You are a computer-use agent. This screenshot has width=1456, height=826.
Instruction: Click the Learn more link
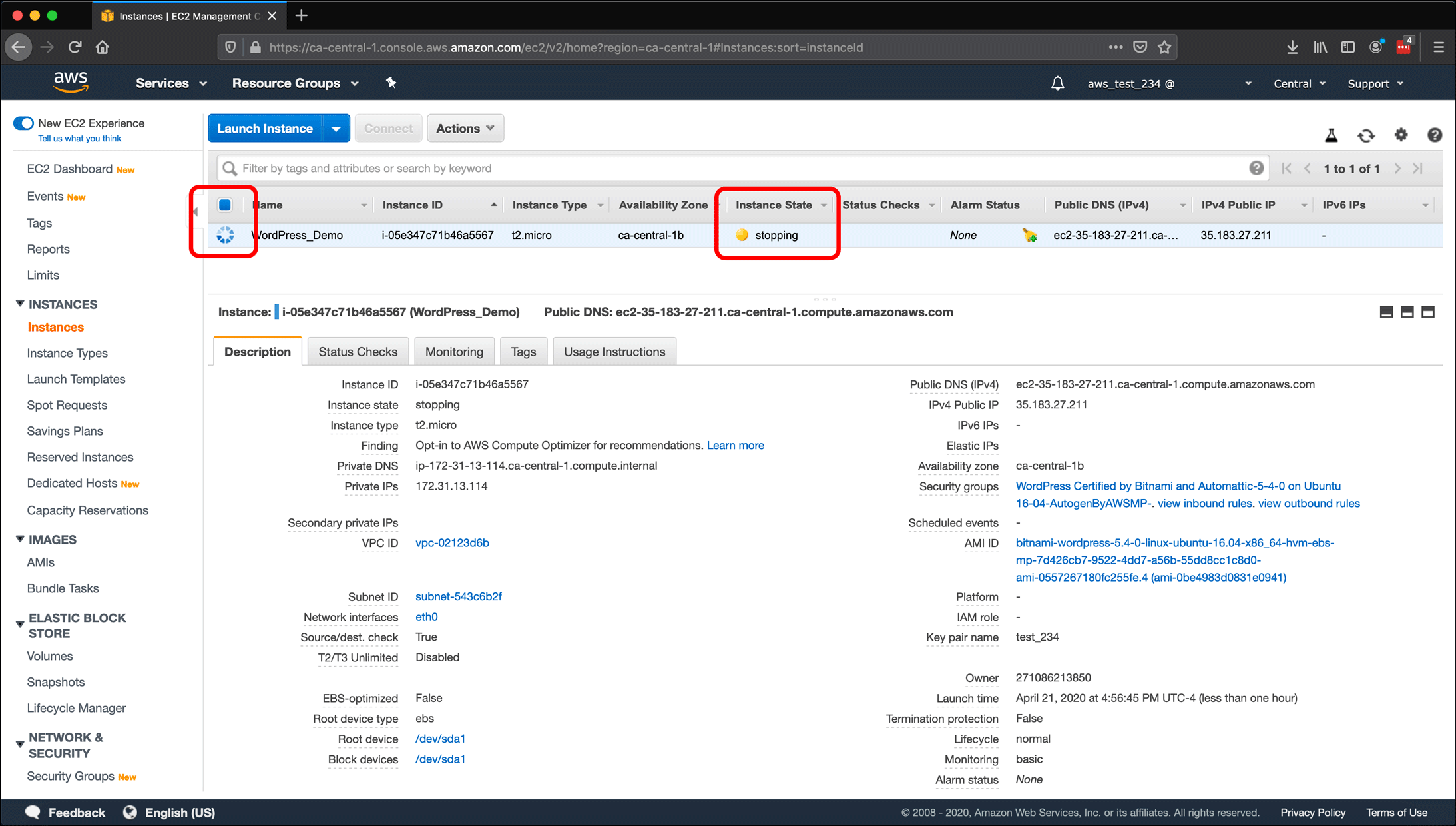pos(735,445)
